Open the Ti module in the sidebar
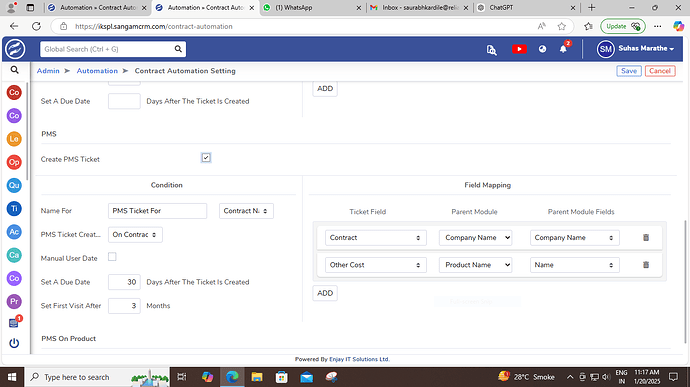The height and width of the screenshot is (387, 690). tap(14, 209)
